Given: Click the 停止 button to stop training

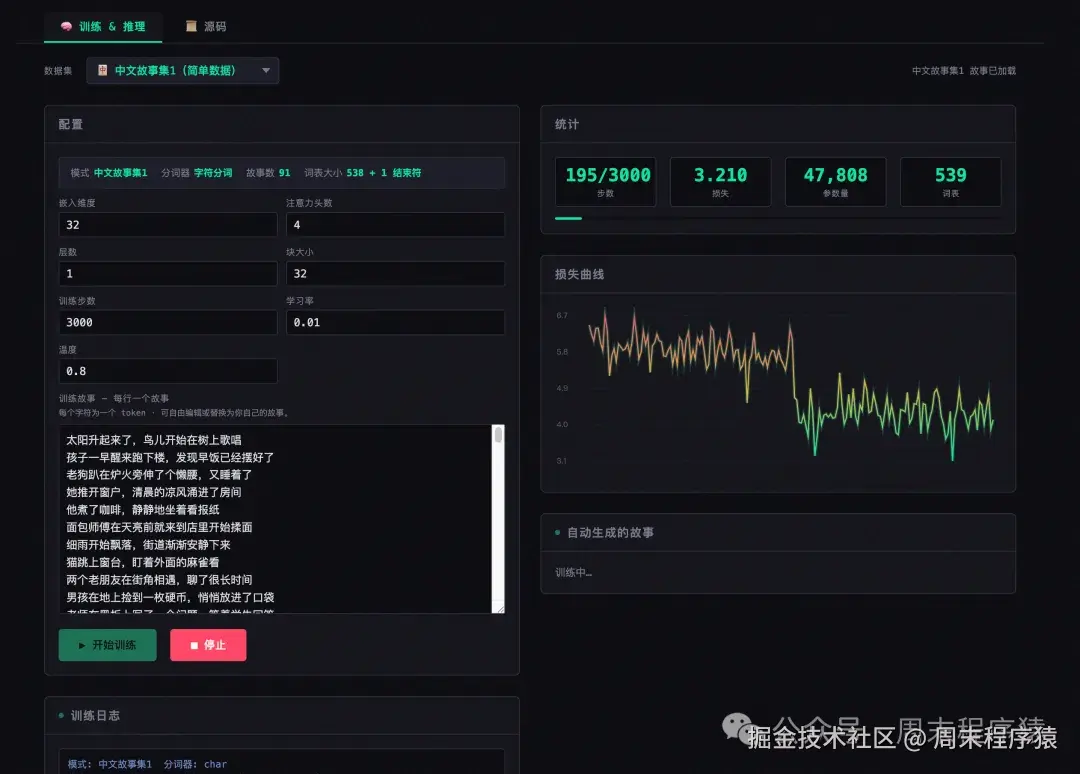Looking at the screenshot, I should 208,645.
